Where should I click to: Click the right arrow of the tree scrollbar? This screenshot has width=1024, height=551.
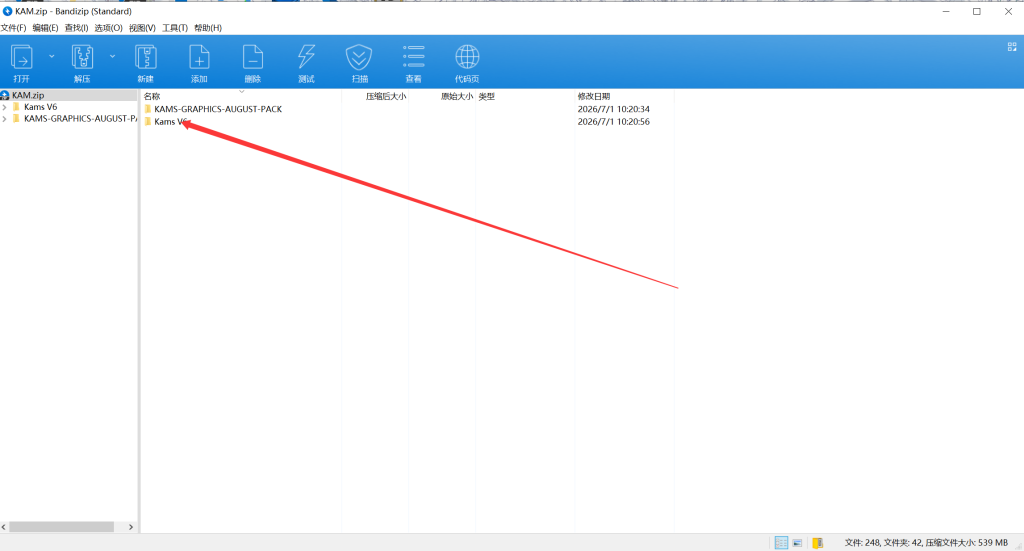[131, 527]
